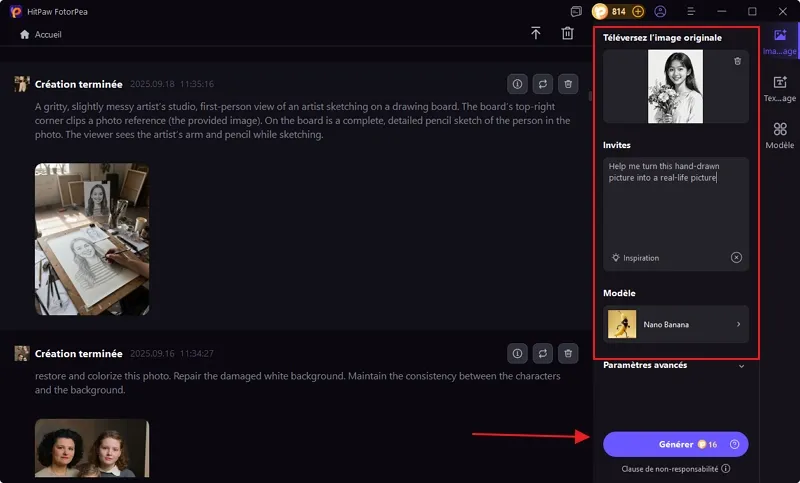Viewport: 800px width, 483px height.
Task: Open the Nano Banana model selector
Action: coord(675,324)
